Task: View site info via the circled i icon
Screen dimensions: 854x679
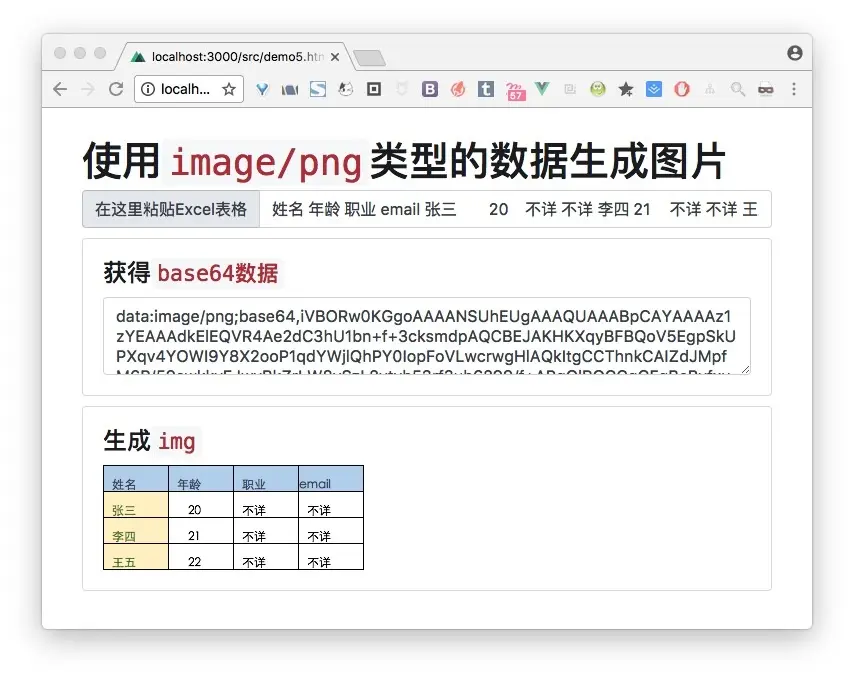Action: tap(148, 89)
